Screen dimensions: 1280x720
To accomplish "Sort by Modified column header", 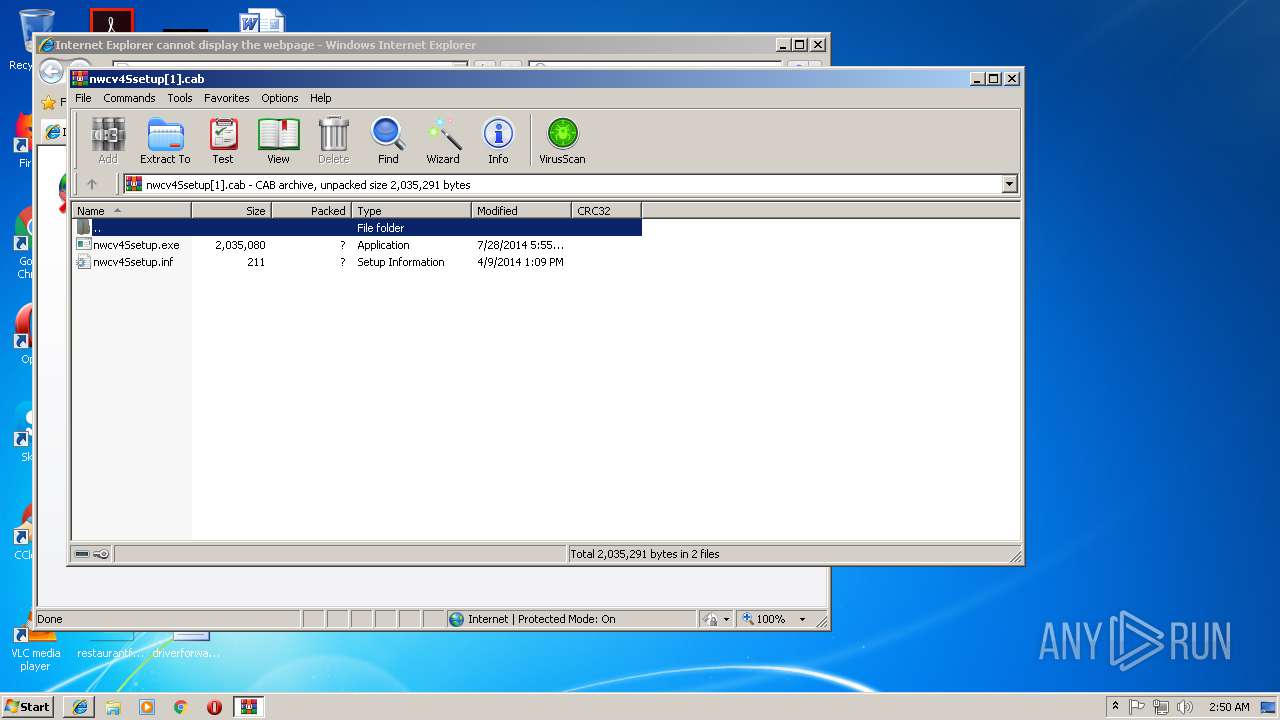I will [521, 211].
